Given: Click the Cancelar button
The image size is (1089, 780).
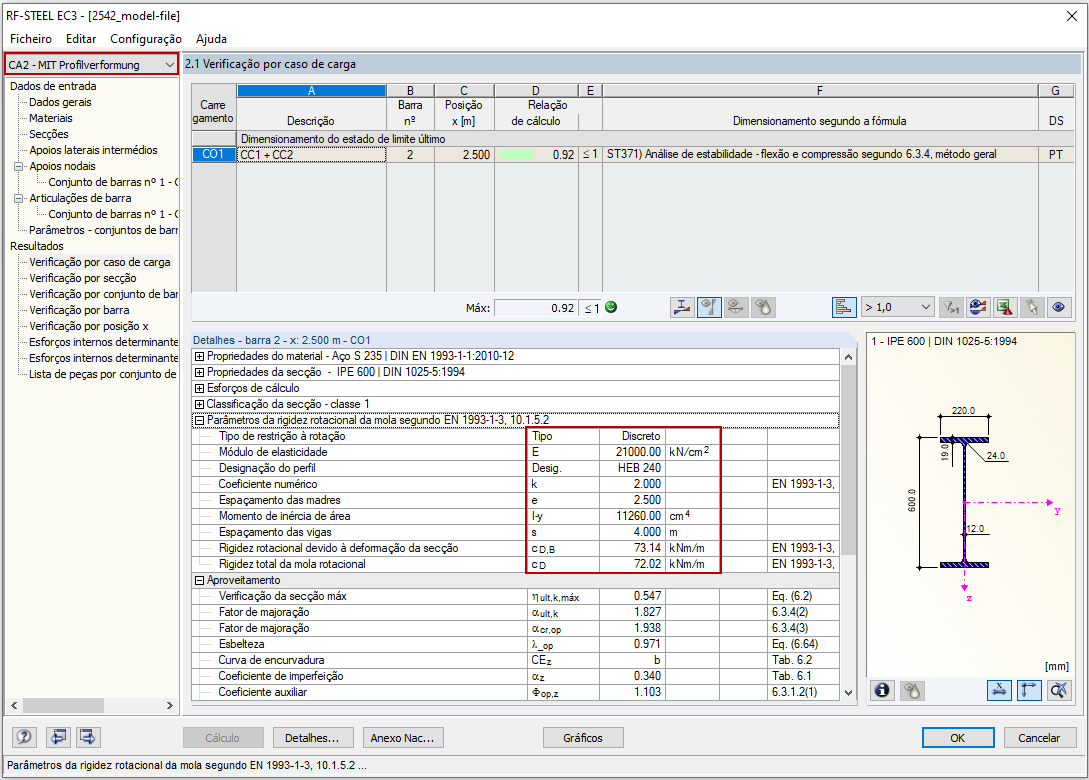Looking at the screenshot, I should [x=1039, y=738].
